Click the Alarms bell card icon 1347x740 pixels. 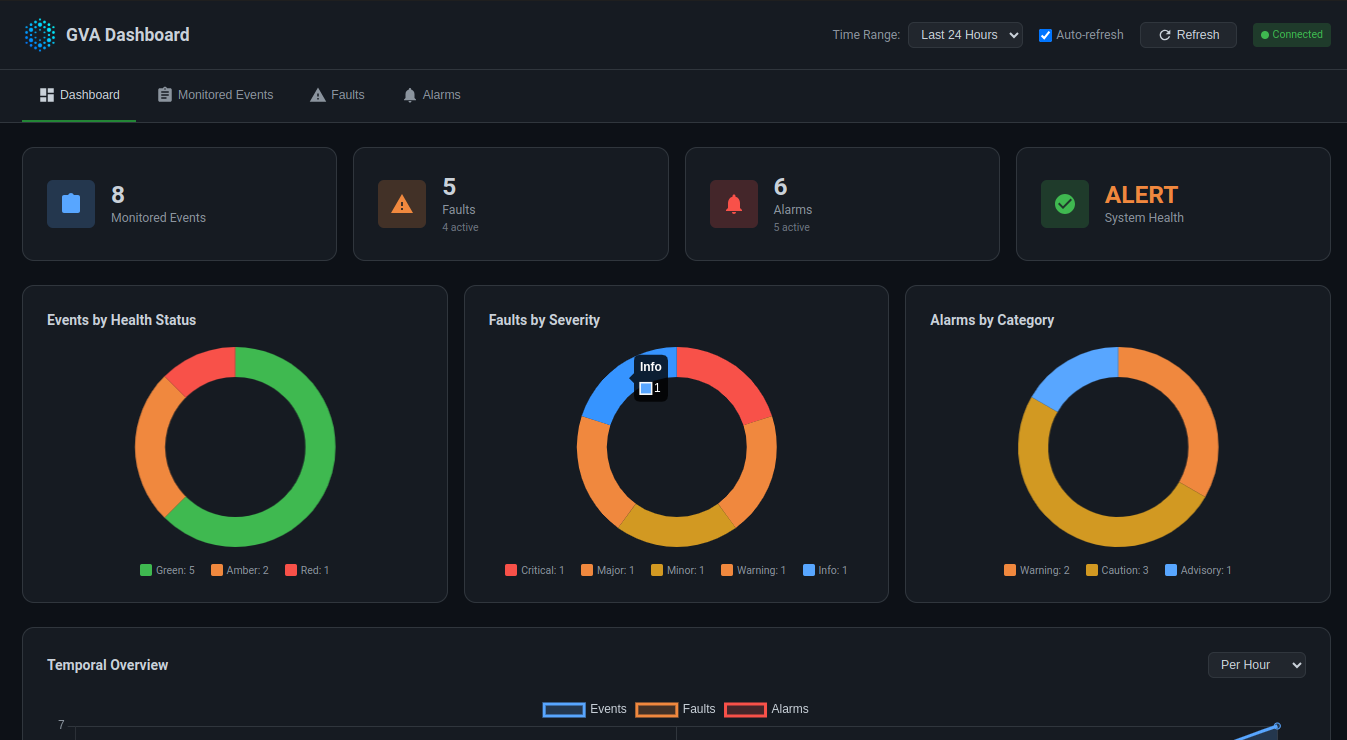coord(733,204)
